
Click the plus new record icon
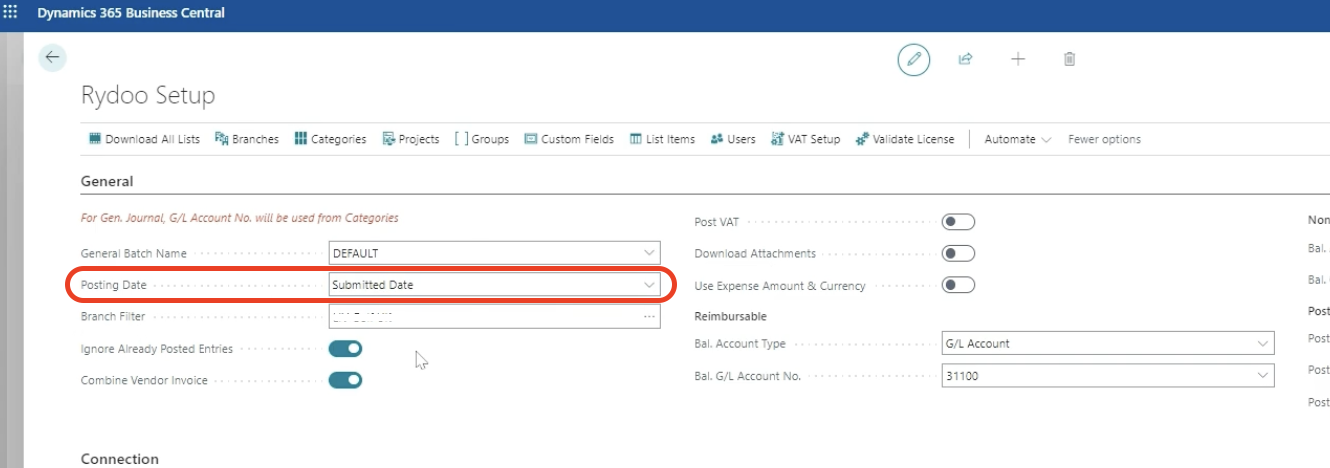click(x=1018, y=59)
